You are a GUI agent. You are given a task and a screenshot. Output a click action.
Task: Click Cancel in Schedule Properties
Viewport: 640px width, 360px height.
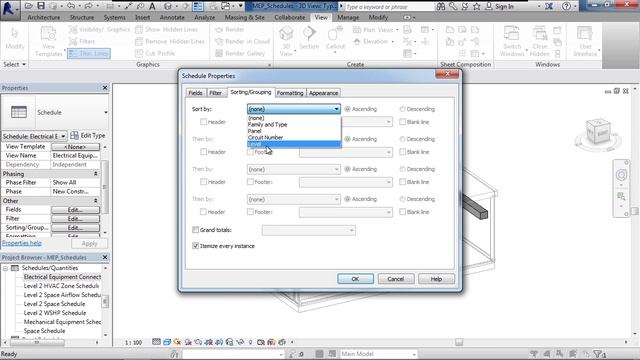click(x=396, y=279)
